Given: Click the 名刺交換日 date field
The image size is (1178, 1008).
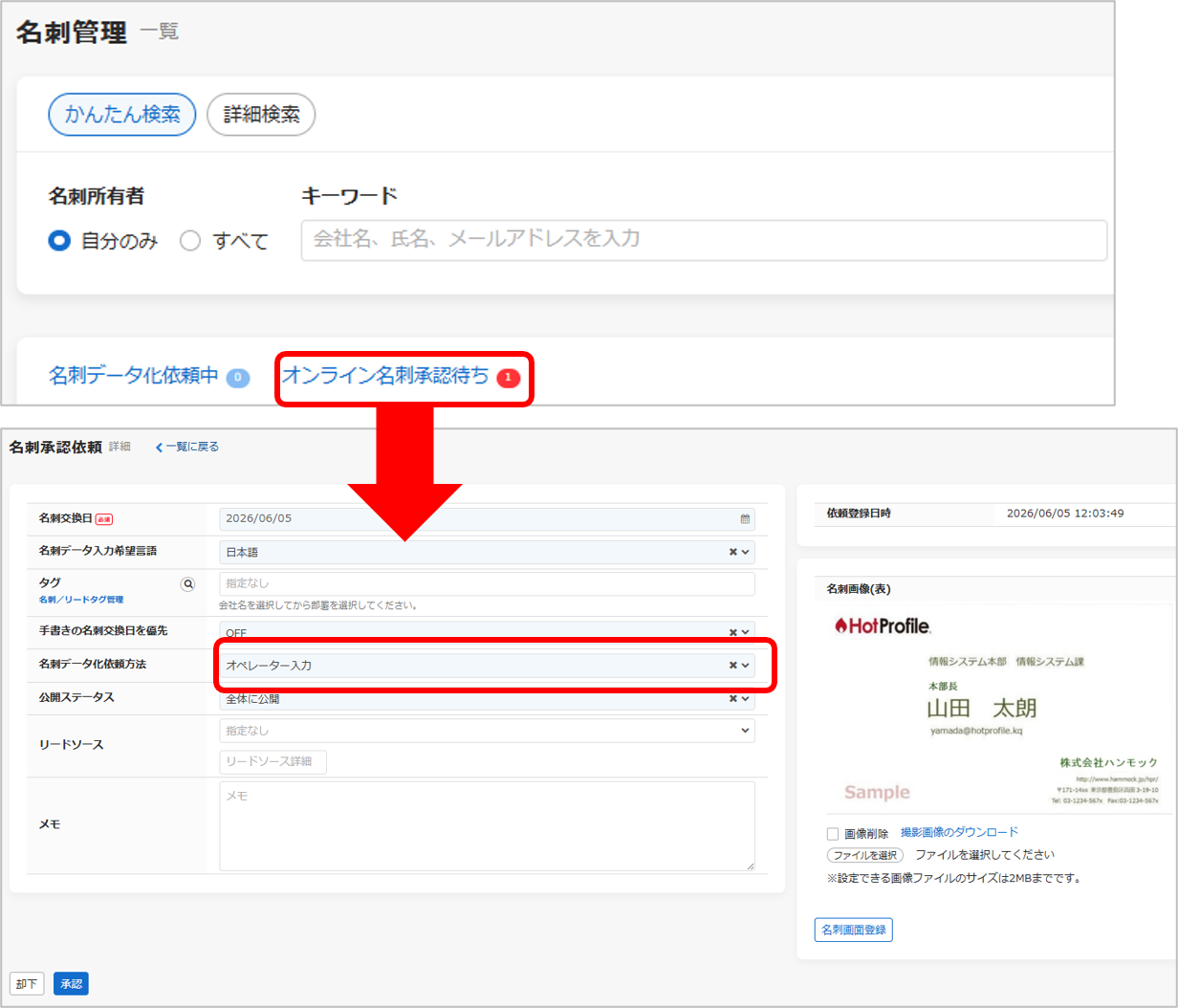Looking at the screenshot, I should point(487,518).
